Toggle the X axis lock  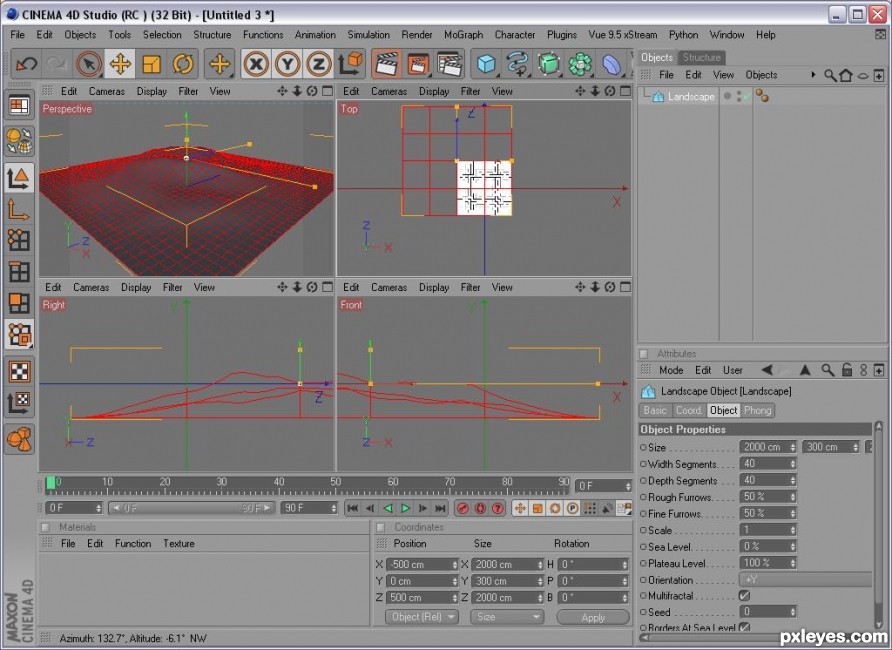(x=256, y=64)
